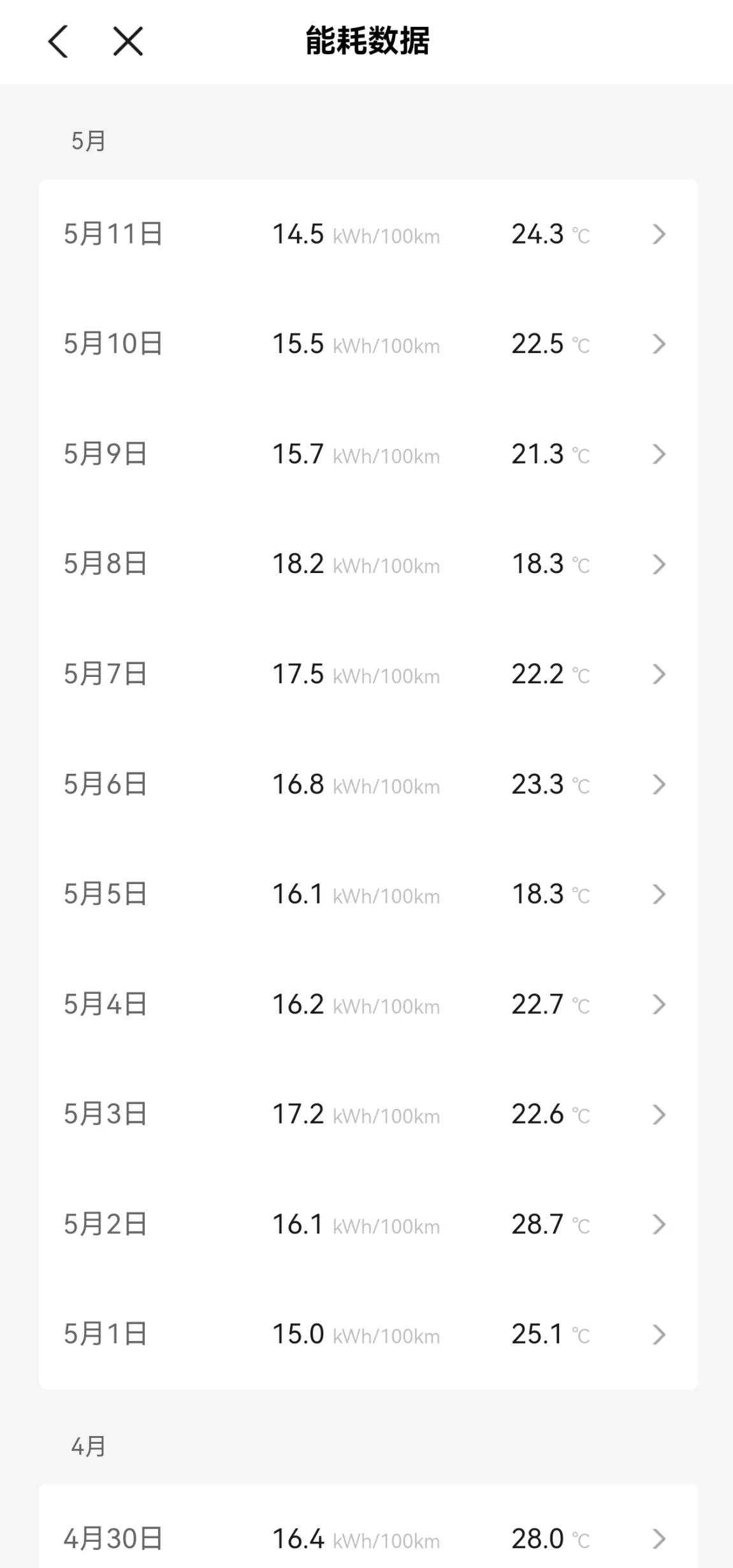This screenshot has width=733, height=1568.
Task: Open the May 4 detail arrow
Action: (659, 1005)
